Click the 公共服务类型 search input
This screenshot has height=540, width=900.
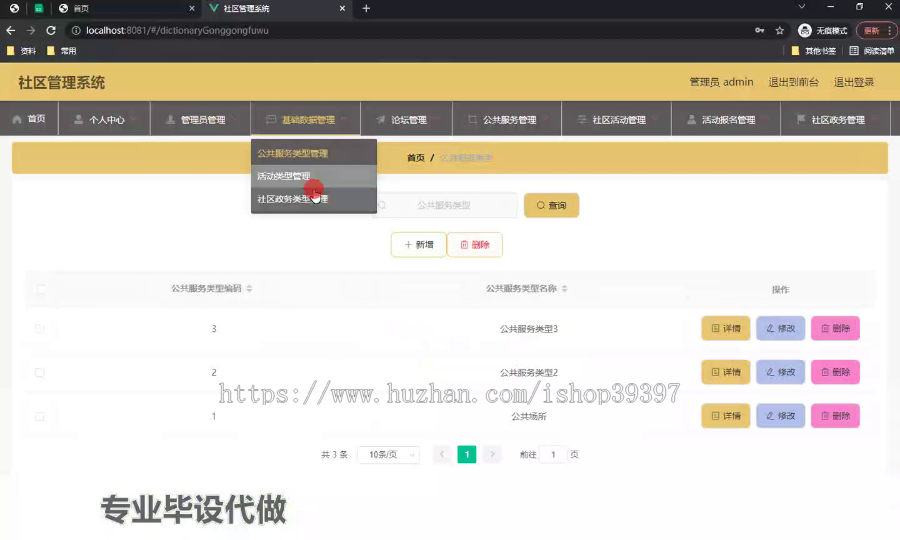pos(445,205)
